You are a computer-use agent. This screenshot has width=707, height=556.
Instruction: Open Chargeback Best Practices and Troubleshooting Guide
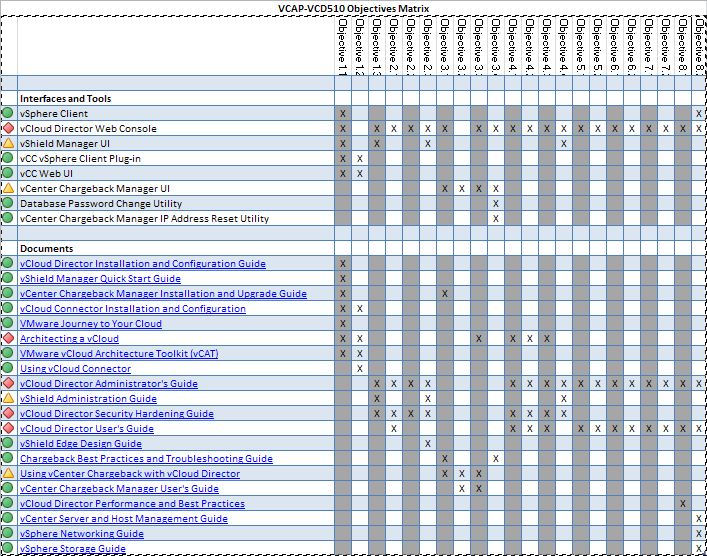pos(146,459)
